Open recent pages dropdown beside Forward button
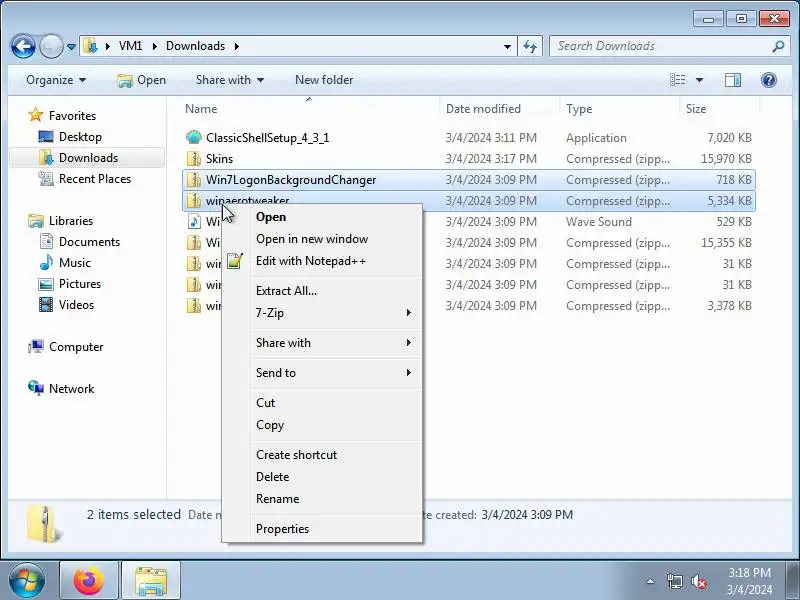Screen dimensions: 800x600 coord(71,47)
